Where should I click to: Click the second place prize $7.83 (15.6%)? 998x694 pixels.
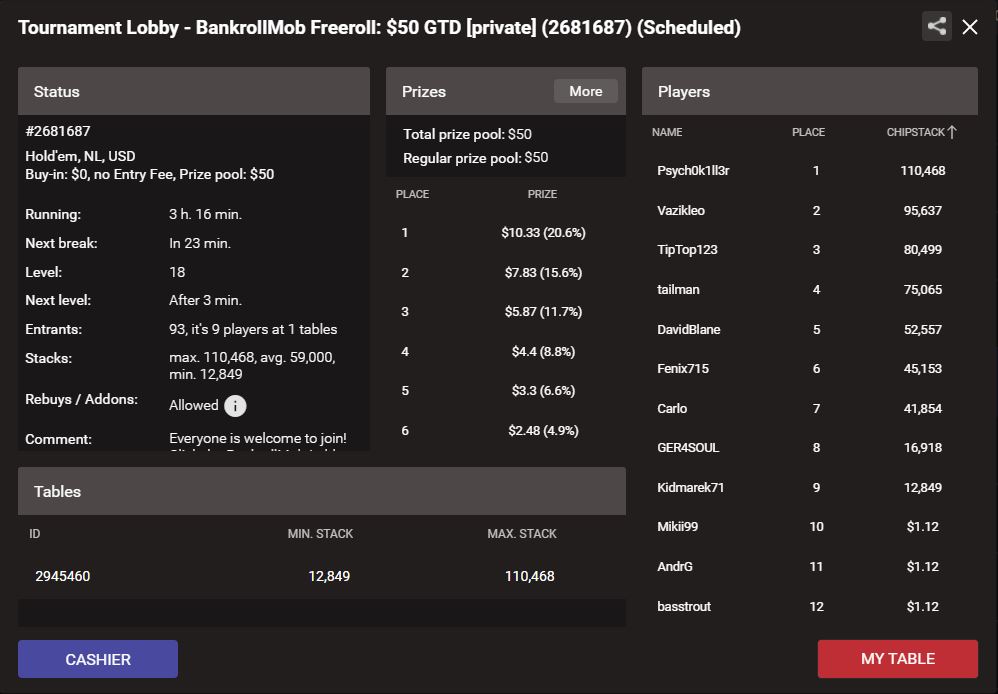pyautogui.click(x=543, y=273)
